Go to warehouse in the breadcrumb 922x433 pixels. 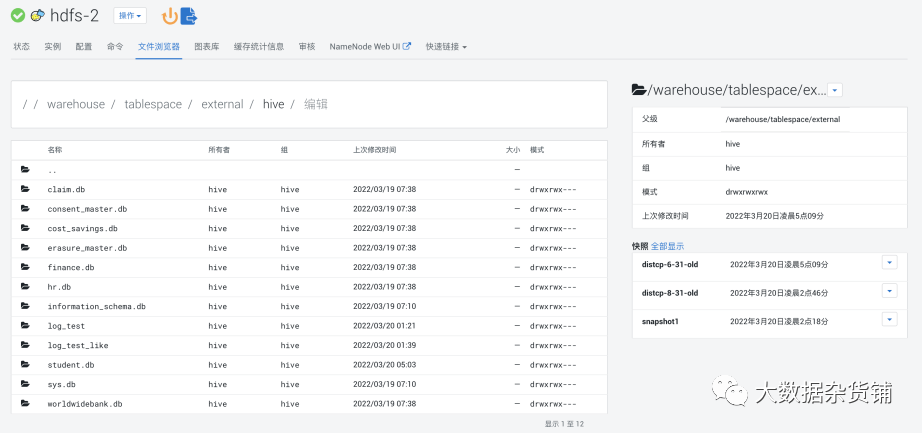tap(76, 104)
